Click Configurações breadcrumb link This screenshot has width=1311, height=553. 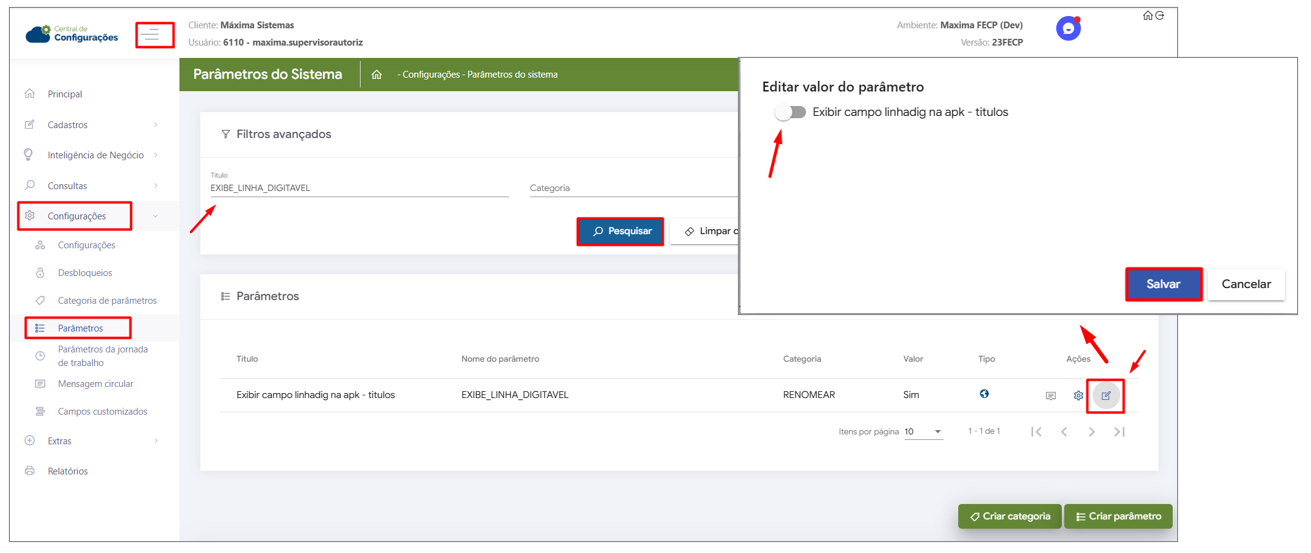pos(431,75)
